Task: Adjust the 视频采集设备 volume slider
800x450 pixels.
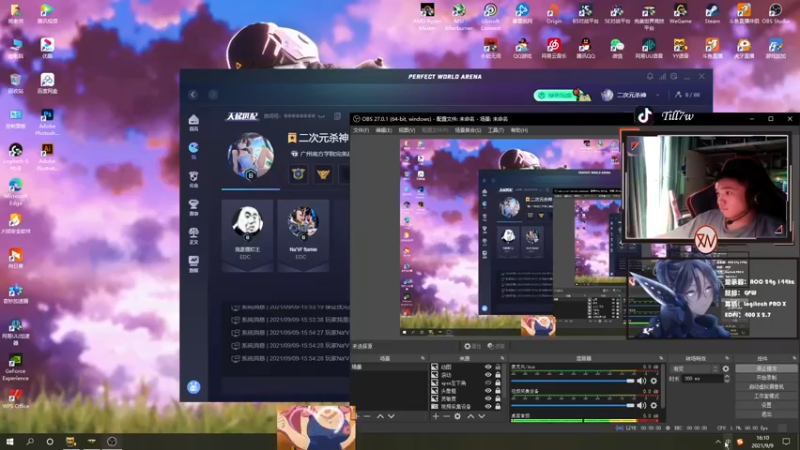Action: (x=572, y=405)
